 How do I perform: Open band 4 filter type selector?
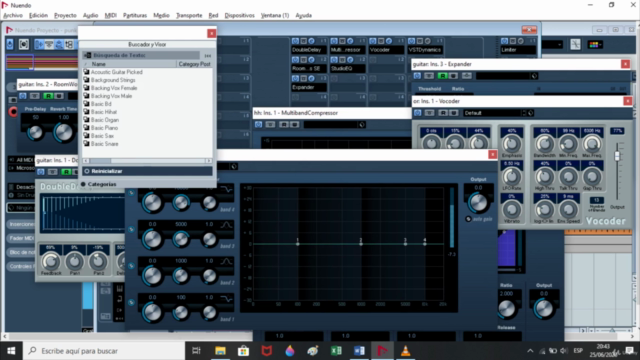pos(227,189)
